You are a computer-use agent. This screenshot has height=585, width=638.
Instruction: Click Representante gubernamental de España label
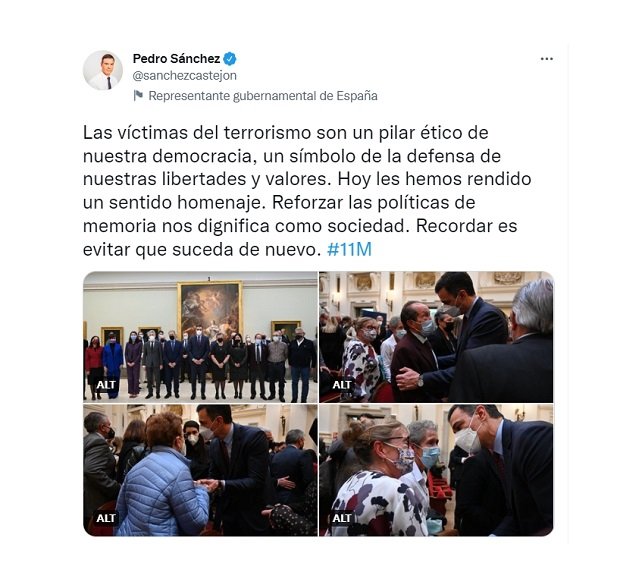pos(263,96)
